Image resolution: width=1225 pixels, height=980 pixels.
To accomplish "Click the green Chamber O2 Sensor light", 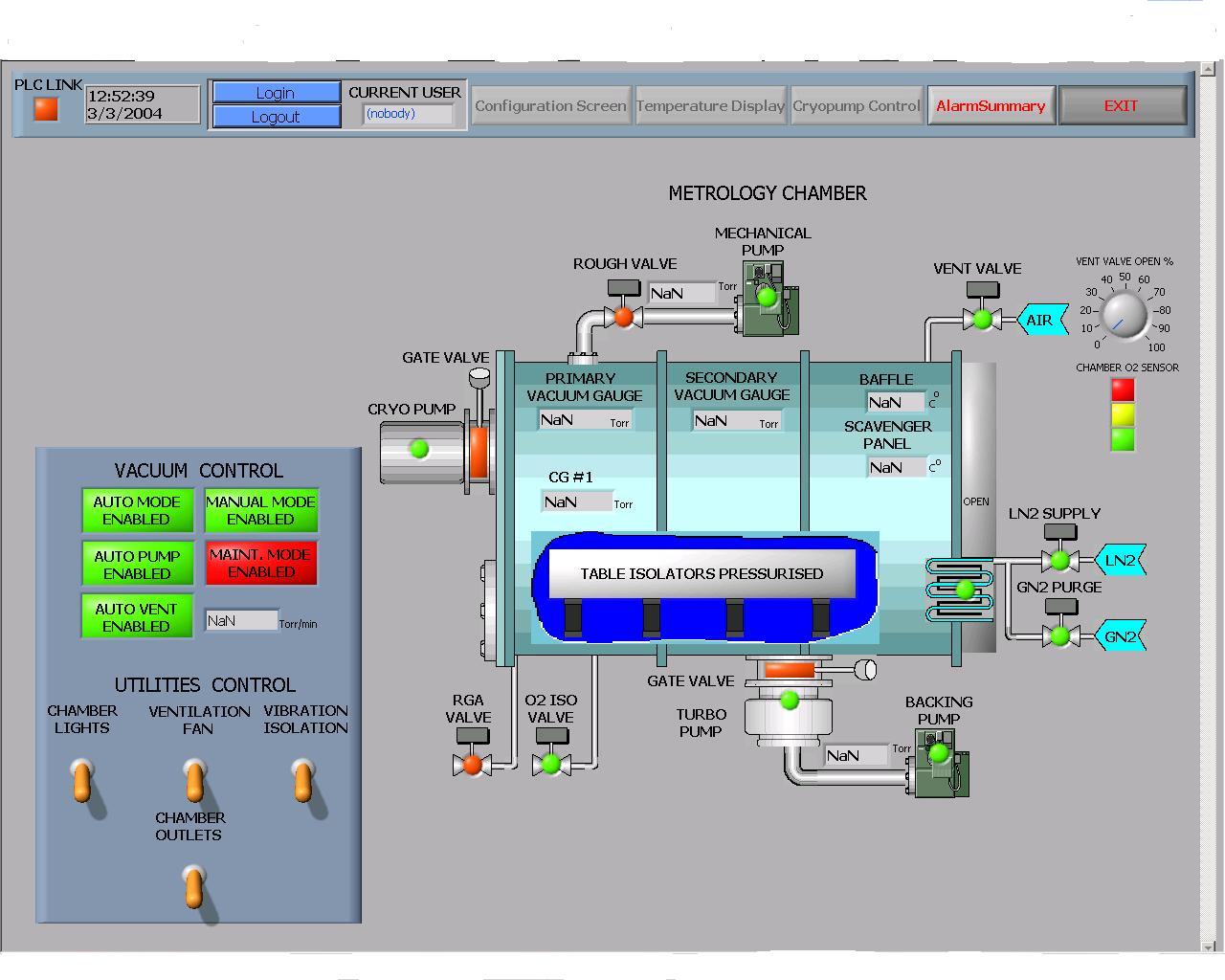I will point(1123,439).
